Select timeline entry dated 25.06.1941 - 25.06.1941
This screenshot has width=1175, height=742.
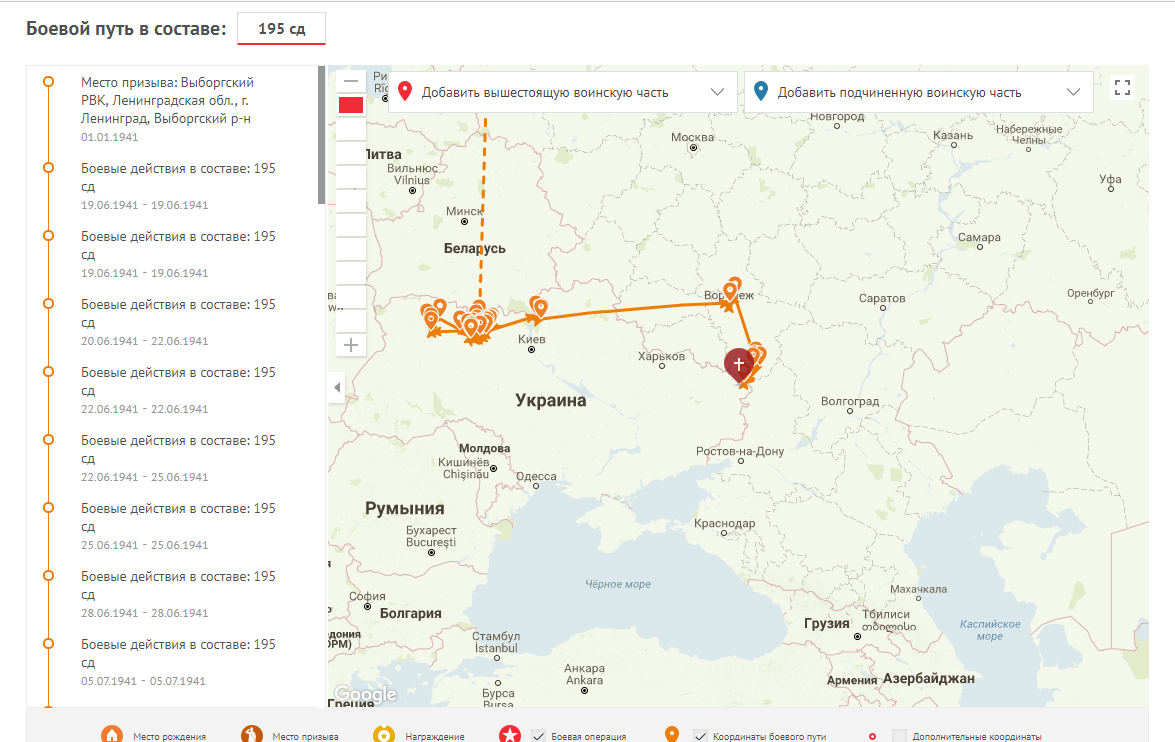[x=177, y=526]
